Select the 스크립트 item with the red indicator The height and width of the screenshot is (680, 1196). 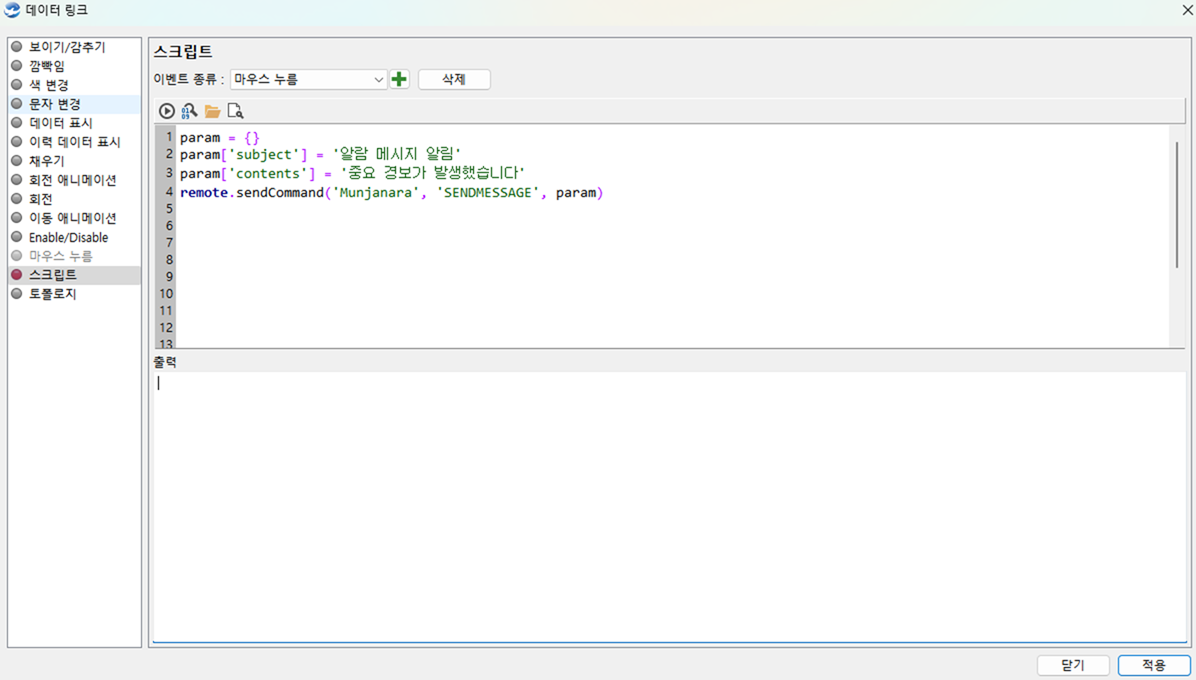click(52, 275)
